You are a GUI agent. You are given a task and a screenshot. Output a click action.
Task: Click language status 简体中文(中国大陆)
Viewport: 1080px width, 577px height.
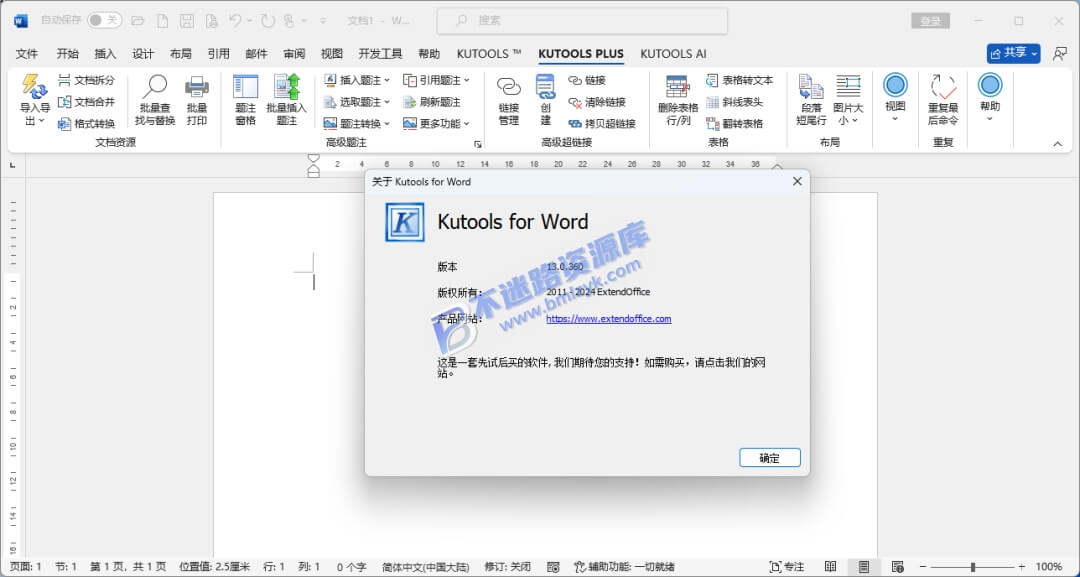(426, 567)
